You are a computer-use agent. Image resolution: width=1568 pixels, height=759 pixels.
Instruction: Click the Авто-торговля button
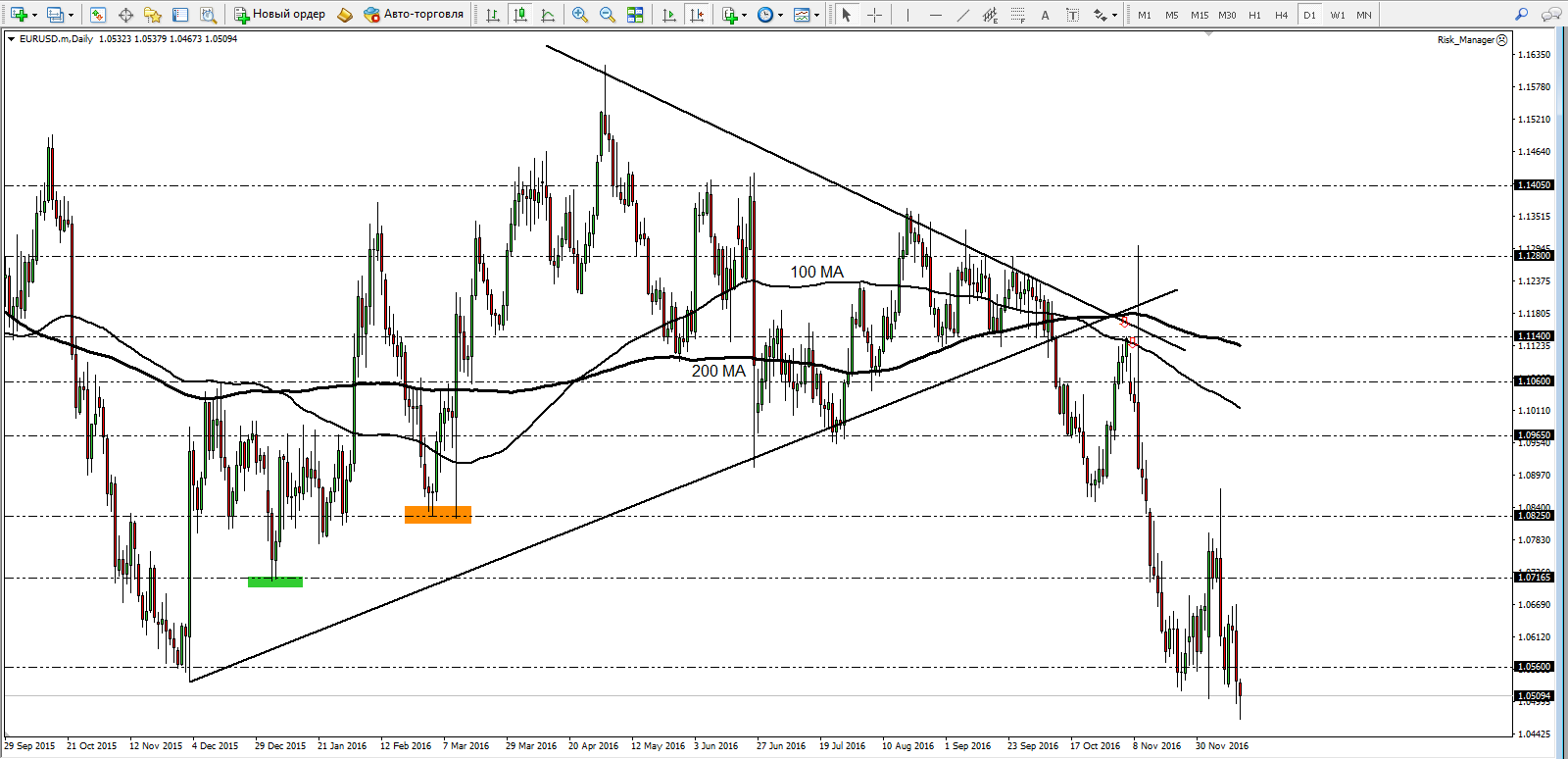[414, 15]
